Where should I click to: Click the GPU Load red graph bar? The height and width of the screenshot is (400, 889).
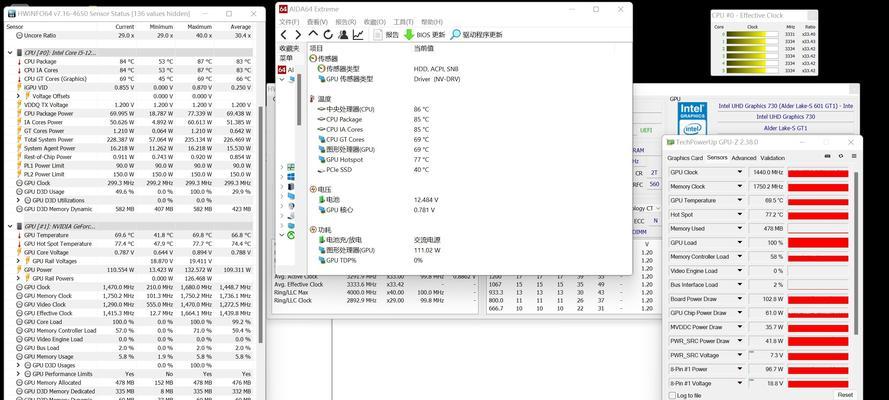[x=818, y=242]
